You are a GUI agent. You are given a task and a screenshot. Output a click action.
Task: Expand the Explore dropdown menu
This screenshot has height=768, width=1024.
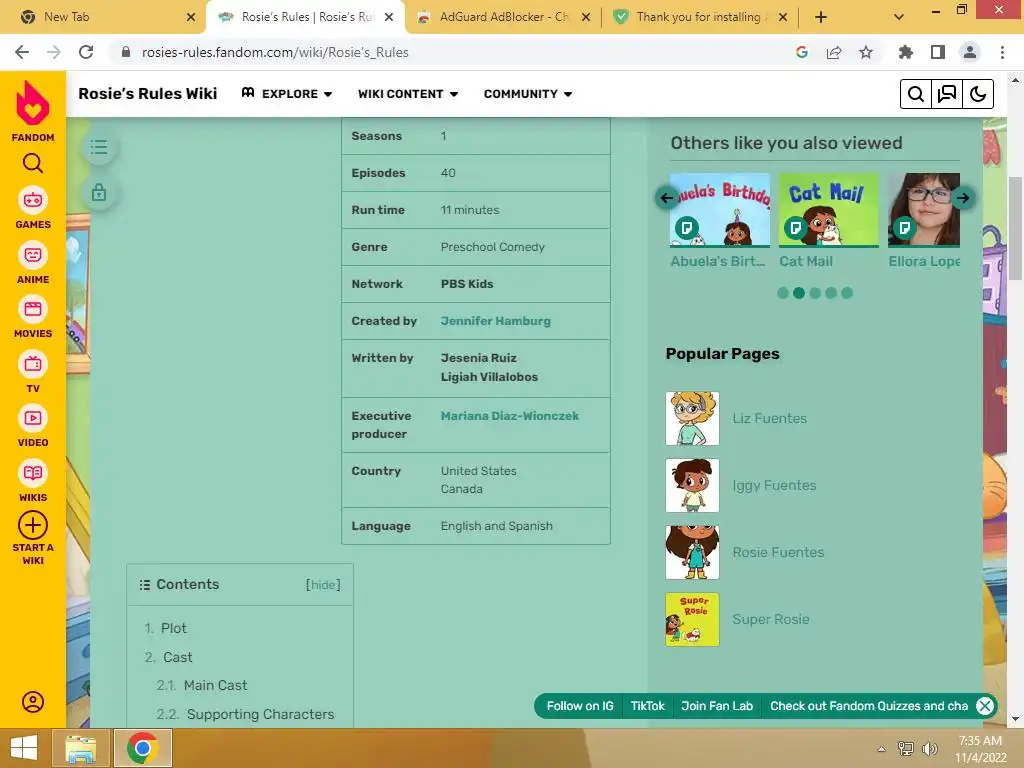coord(287,94)
